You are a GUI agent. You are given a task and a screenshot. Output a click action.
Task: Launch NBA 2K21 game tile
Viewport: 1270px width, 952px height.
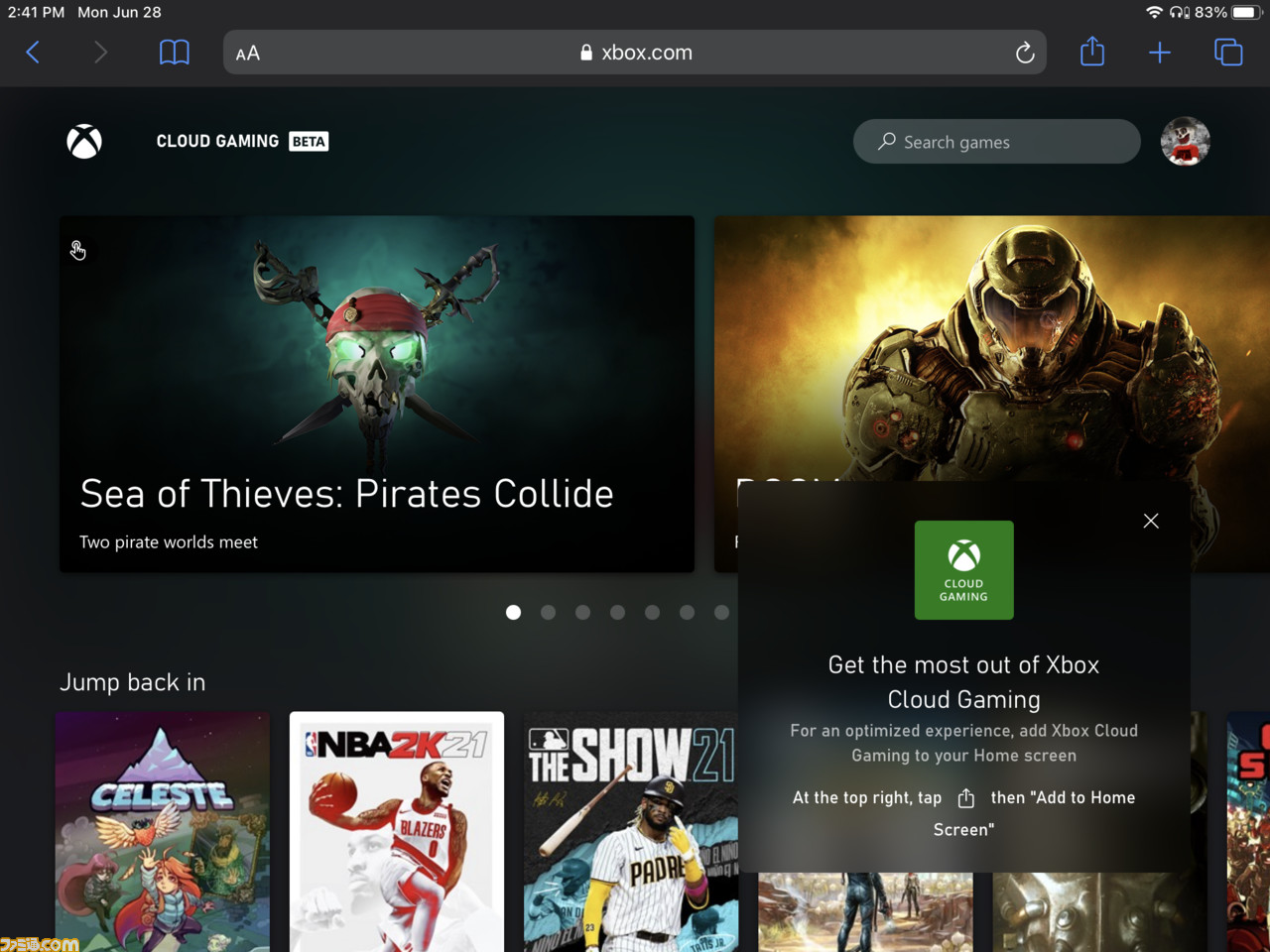click(x=397, y=831)
